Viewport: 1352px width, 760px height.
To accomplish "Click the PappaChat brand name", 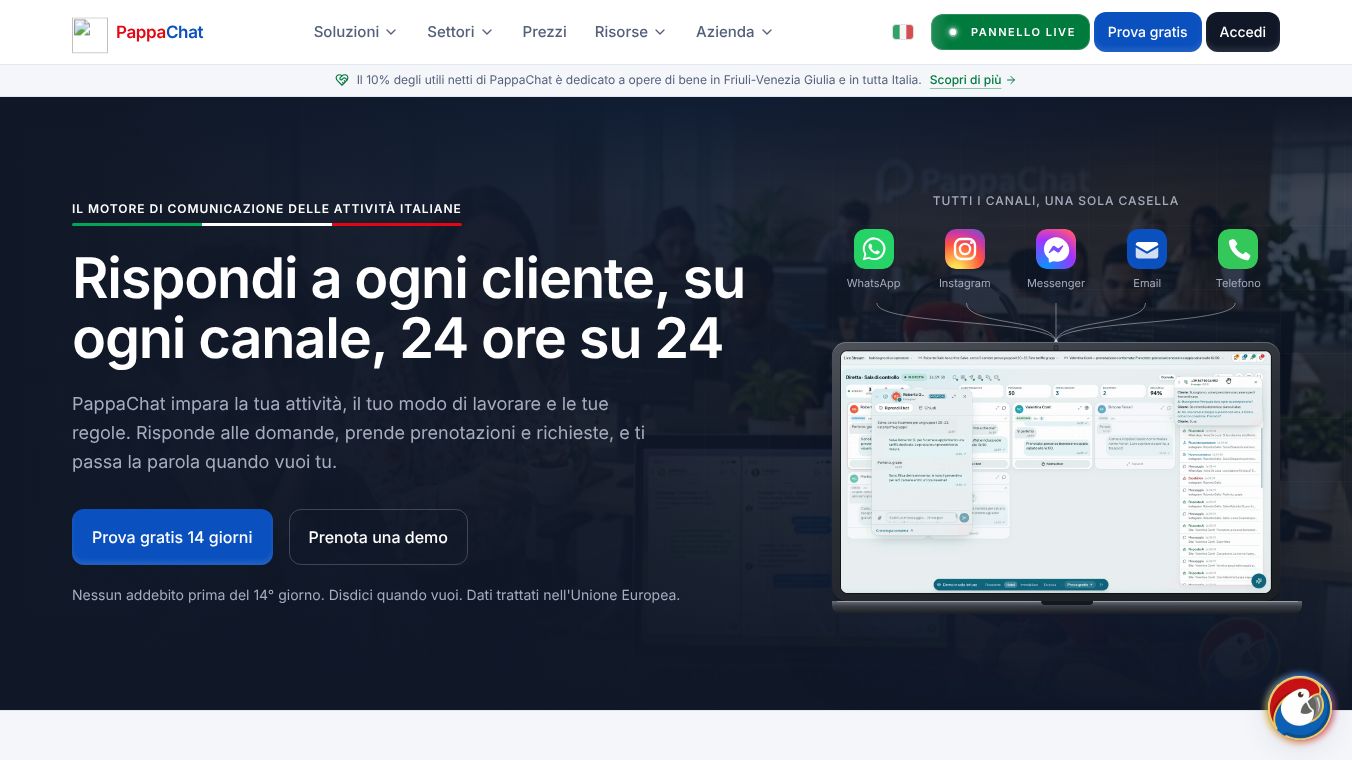I will tap(160, 32).
